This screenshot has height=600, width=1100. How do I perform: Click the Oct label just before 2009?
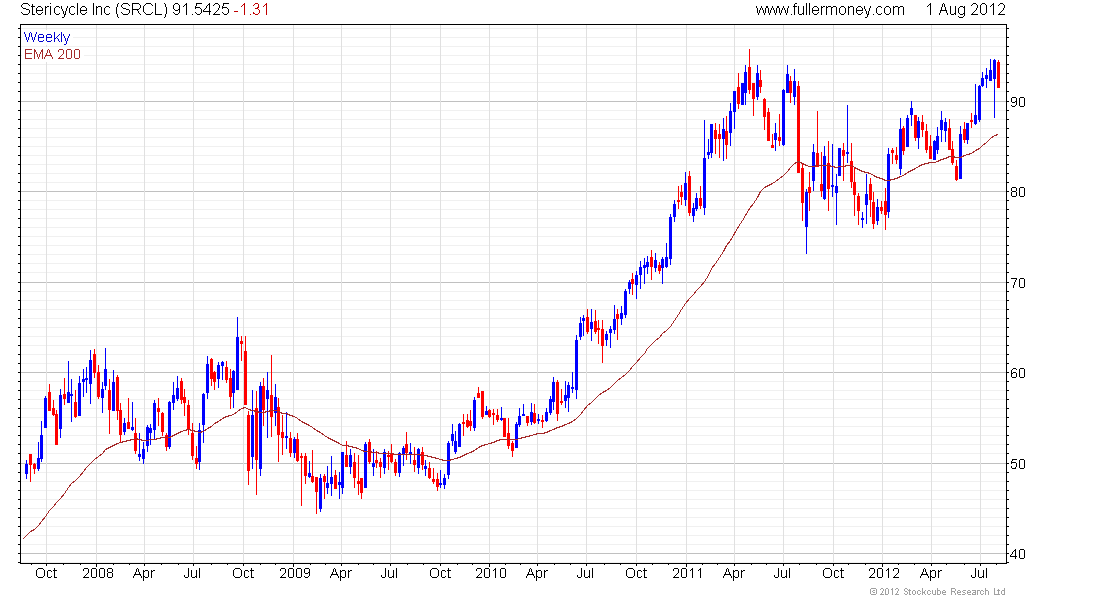click(x=243, y=573)
